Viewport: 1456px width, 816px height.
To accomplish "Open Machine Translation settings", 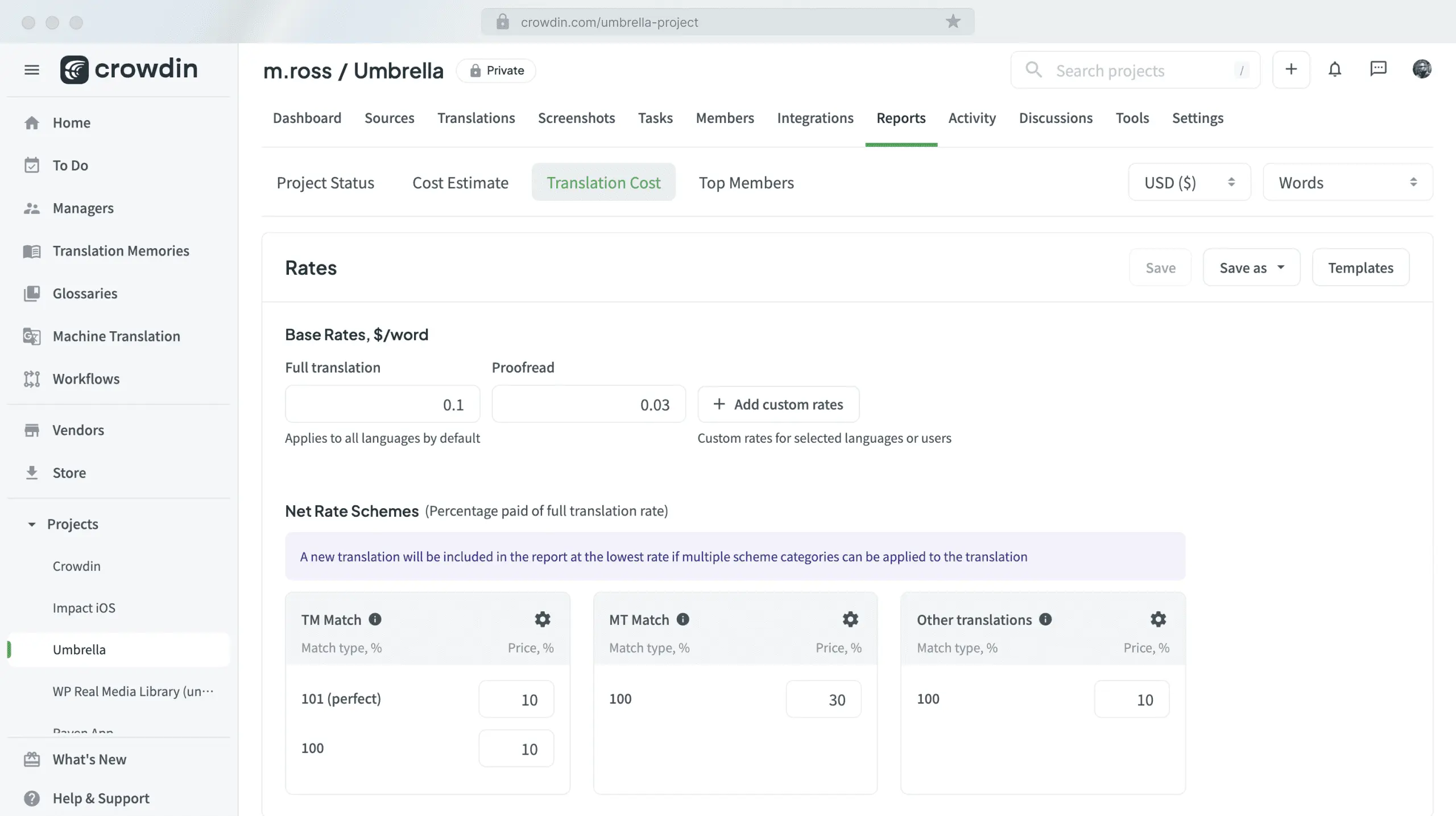I will point(116,336).
